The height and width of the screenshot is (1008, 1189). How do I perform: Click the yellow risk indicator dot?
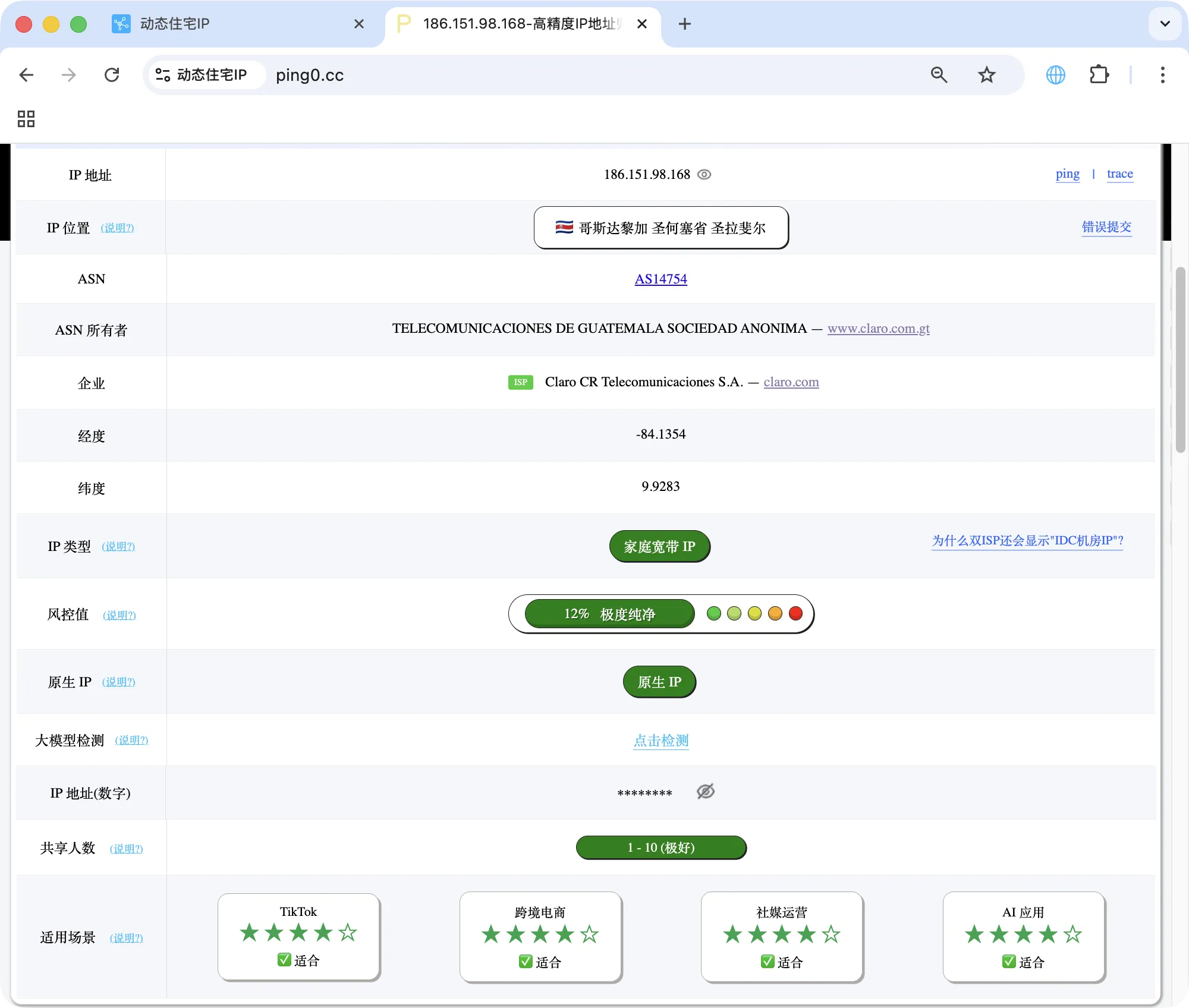754,613
